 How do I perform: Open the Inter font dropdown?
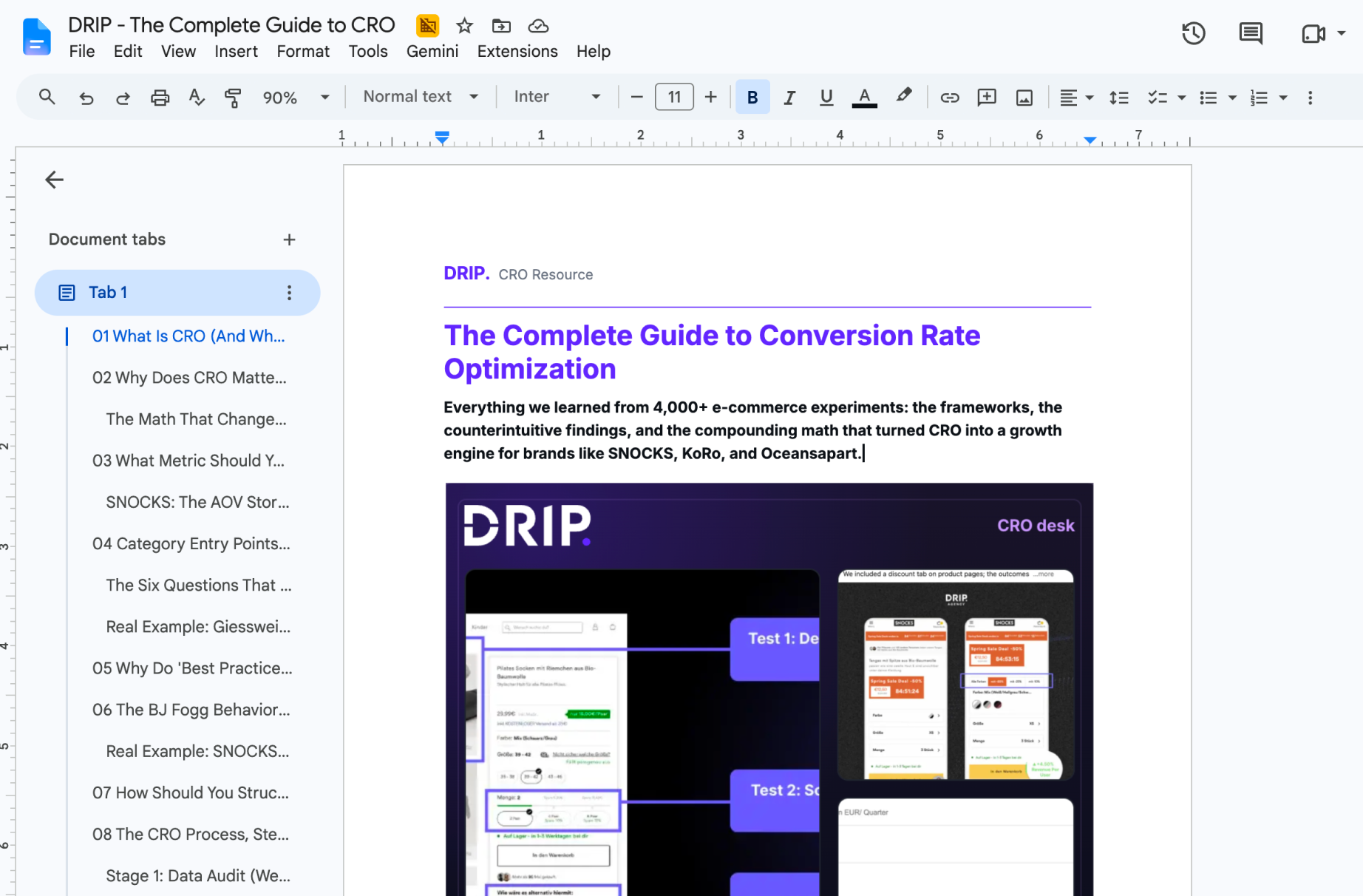[557, 97]
